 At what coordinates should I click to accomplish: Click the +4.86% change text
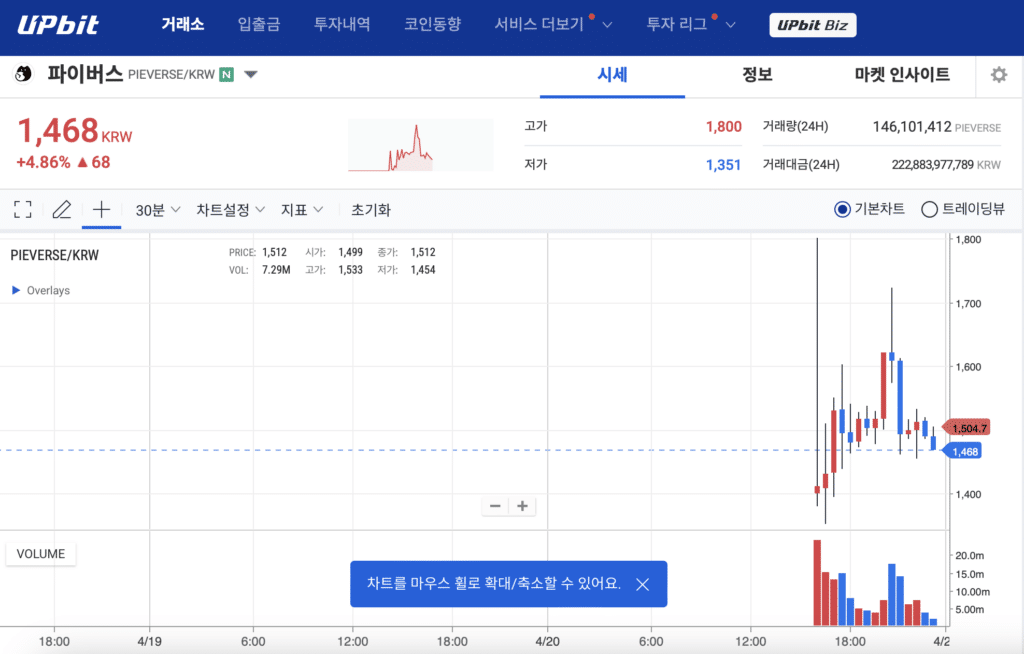(43, 162)
